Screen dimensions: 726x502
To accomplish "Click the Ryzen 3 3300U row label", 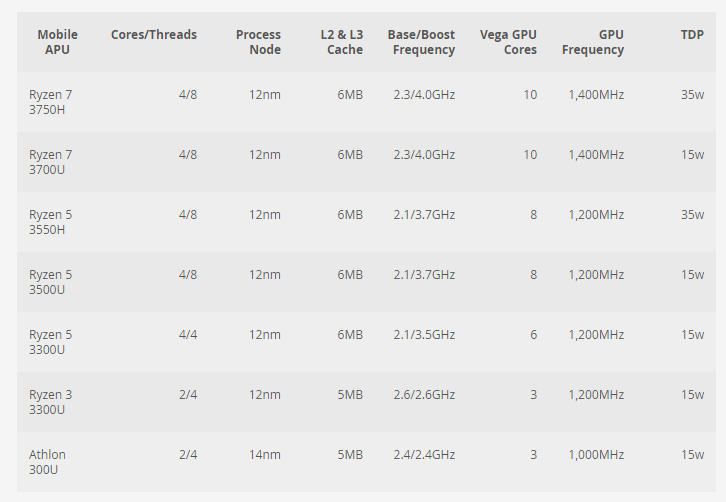I will pyautogui.click(x=50, y=402).
